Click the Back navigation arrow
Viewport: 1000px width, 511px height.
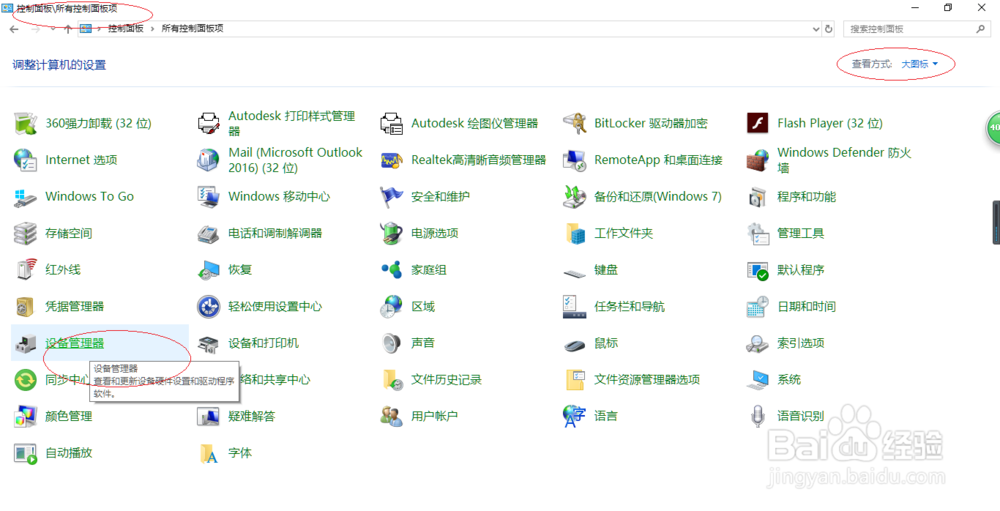14,29
